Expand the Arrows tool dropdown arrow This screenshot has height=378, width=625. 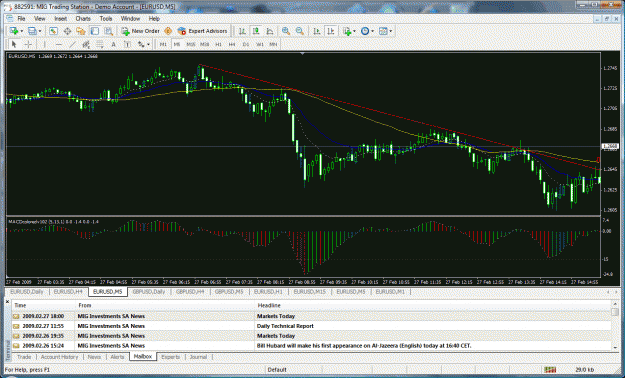tap(148, 44)
